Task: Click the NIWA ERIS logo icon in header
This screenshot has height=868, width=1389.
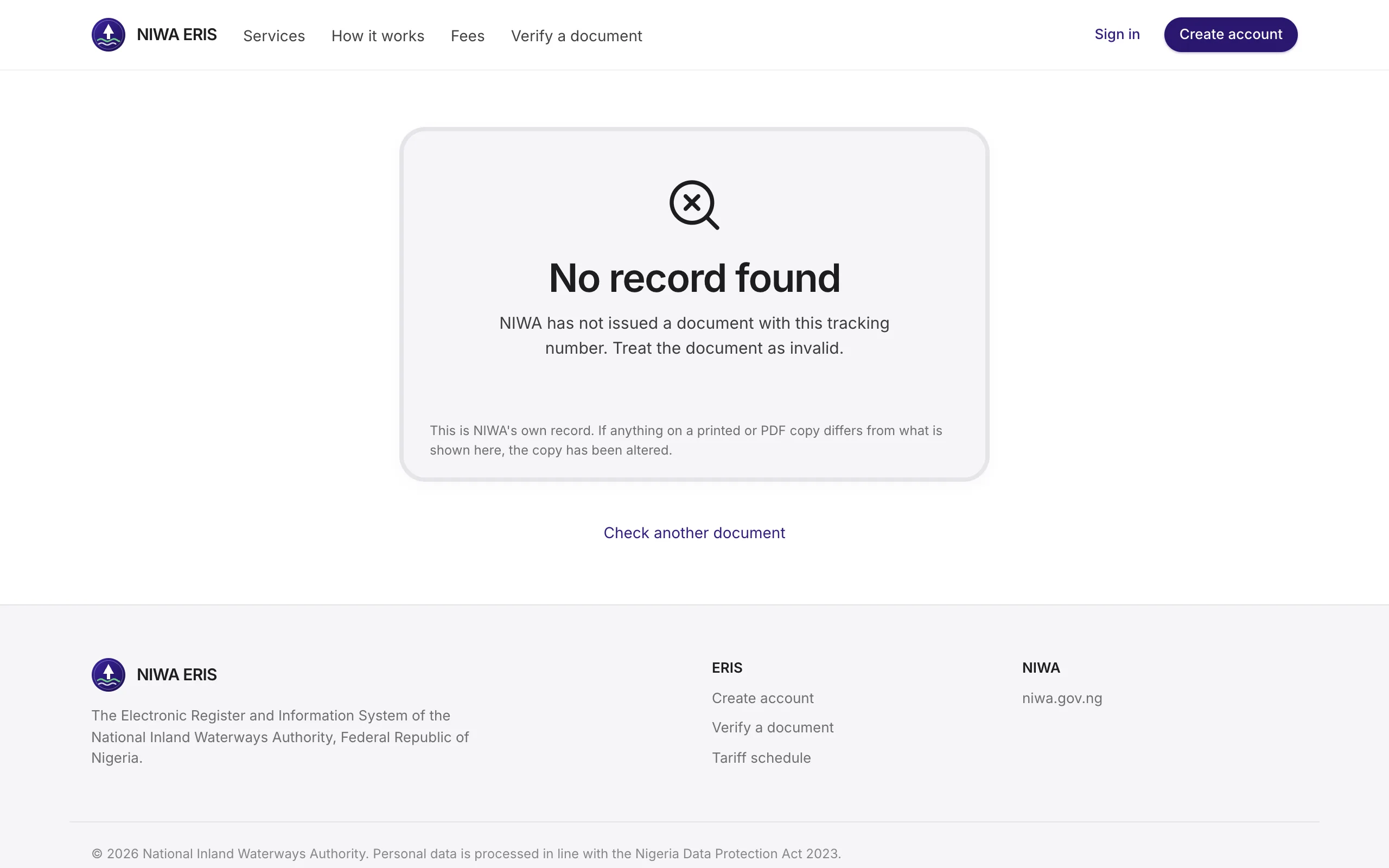Action: [x=109, y=34]
